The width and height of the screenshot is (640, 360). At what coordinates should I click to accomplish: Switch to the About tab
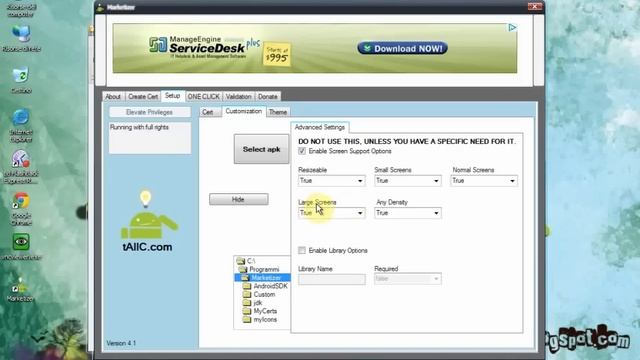113,97
